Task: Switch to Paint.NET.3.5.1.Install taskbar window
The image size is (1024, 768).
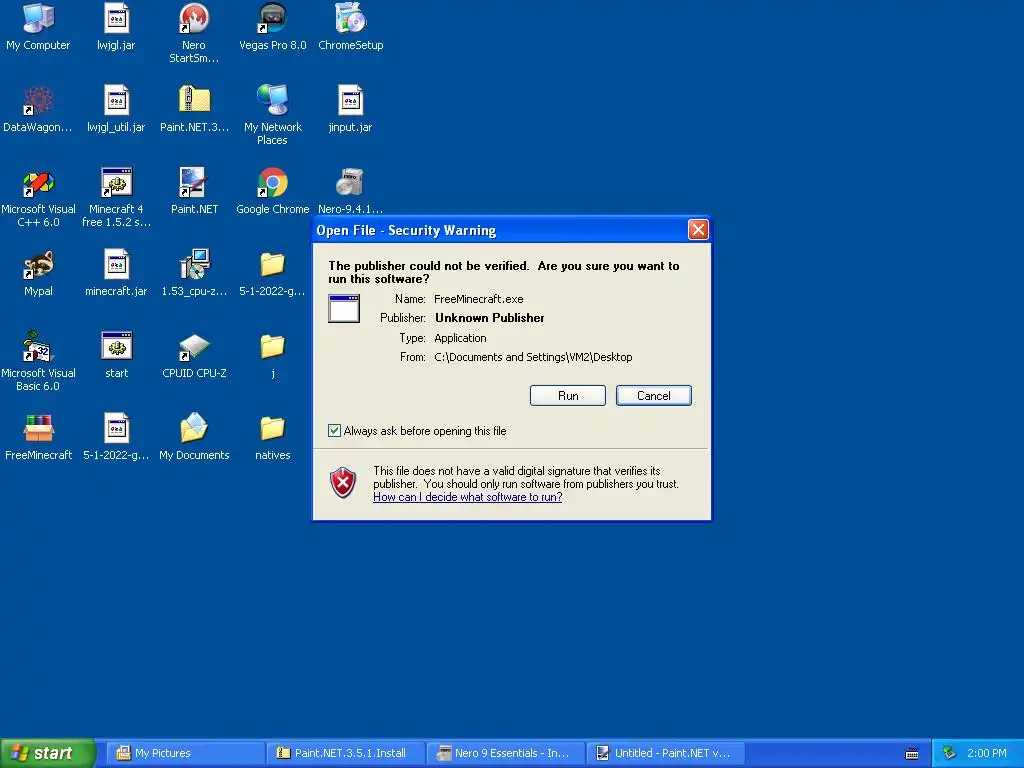Action: (346, 753)
